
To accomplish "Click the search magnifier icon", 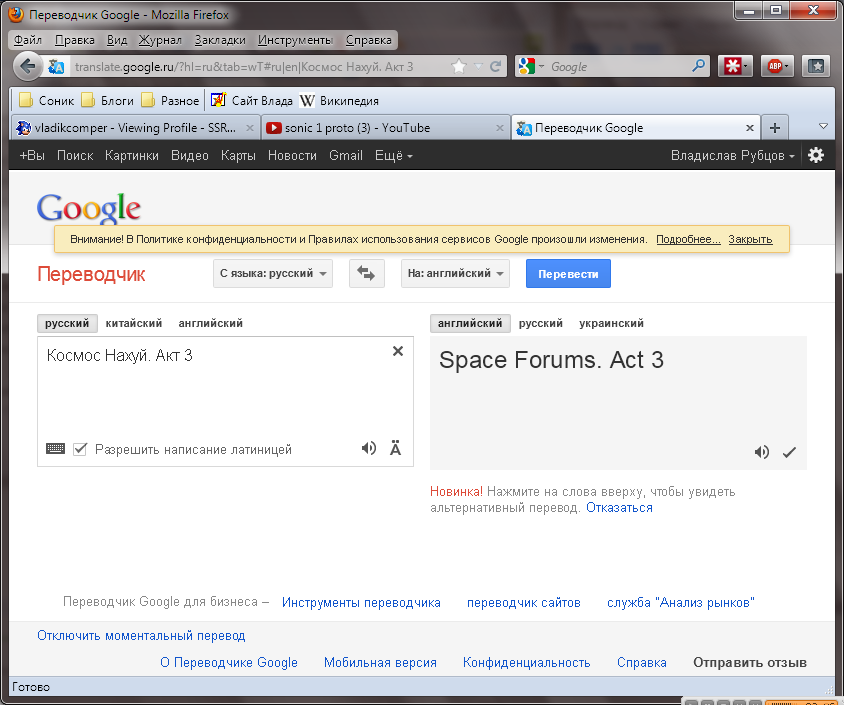I will (699, 66).
